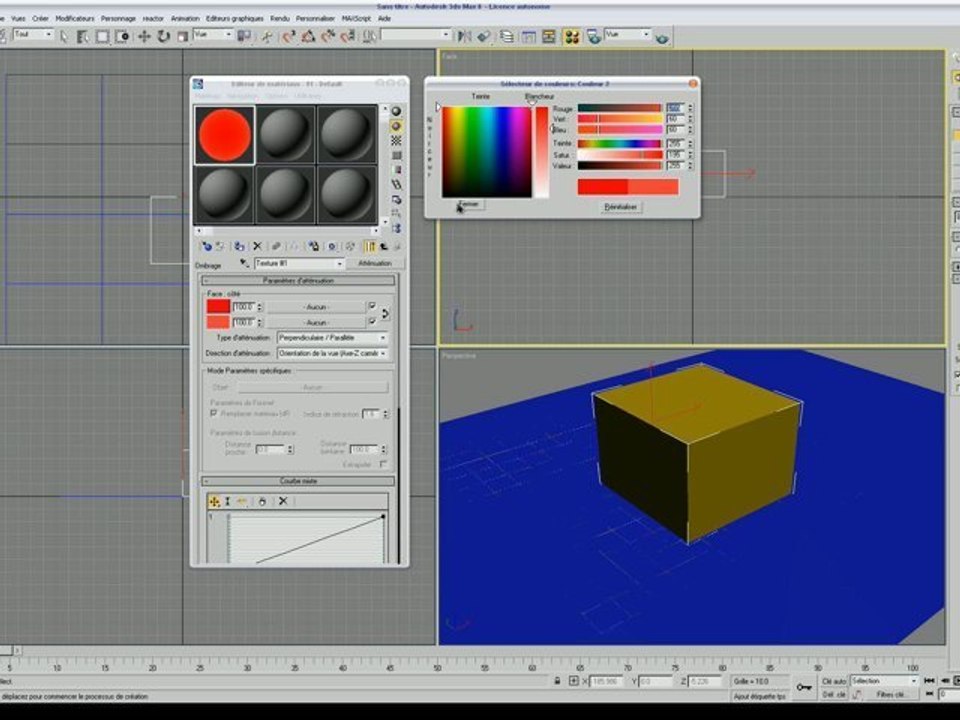This screenshot has width=960, height=720.
Task: Toggle Remplacer matériau IOR checkbox
Action: 214,413
